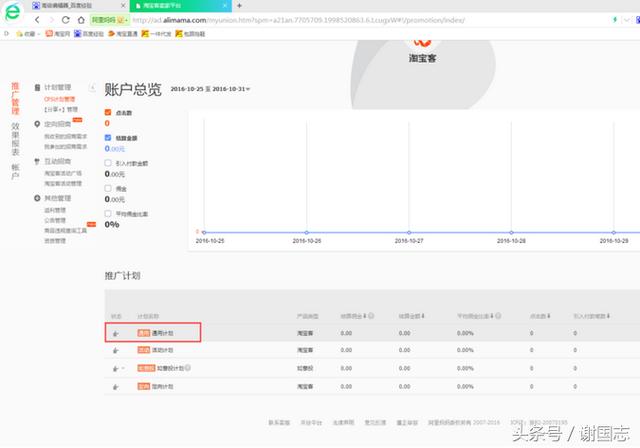This screenshot has width=640, height=448.
Task: Open the status dropdown arrow in 如意投计划 row
Action: 123,368
